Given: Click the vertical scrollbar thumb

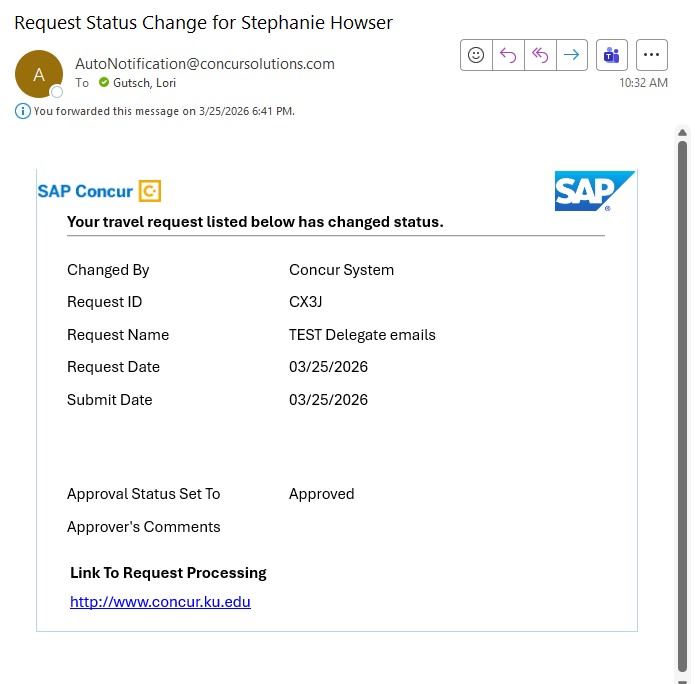Looking at the screenshot, I should click(683, 406).
